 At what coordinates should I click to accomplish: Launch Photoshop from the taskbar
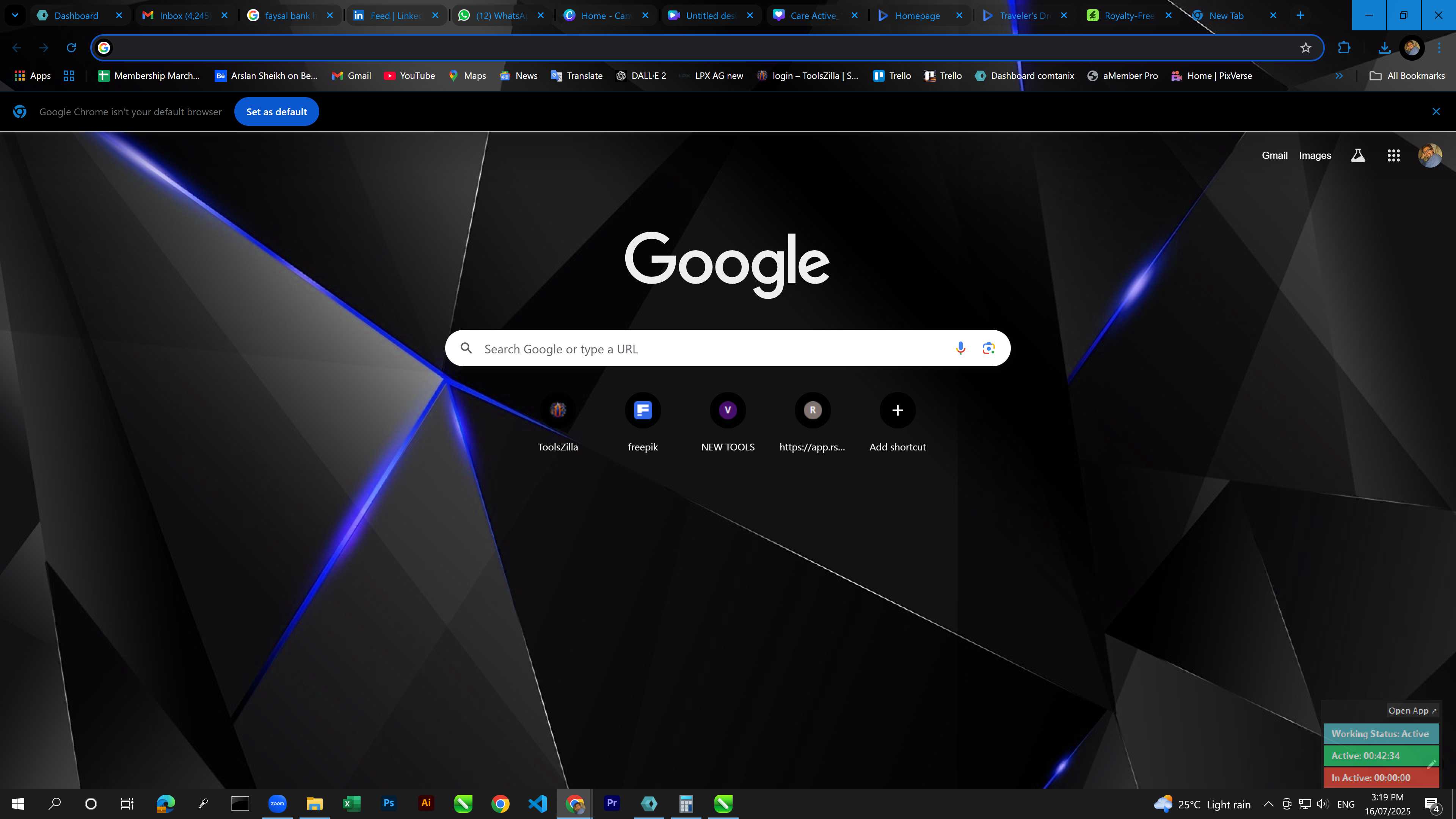pos(389,803)
